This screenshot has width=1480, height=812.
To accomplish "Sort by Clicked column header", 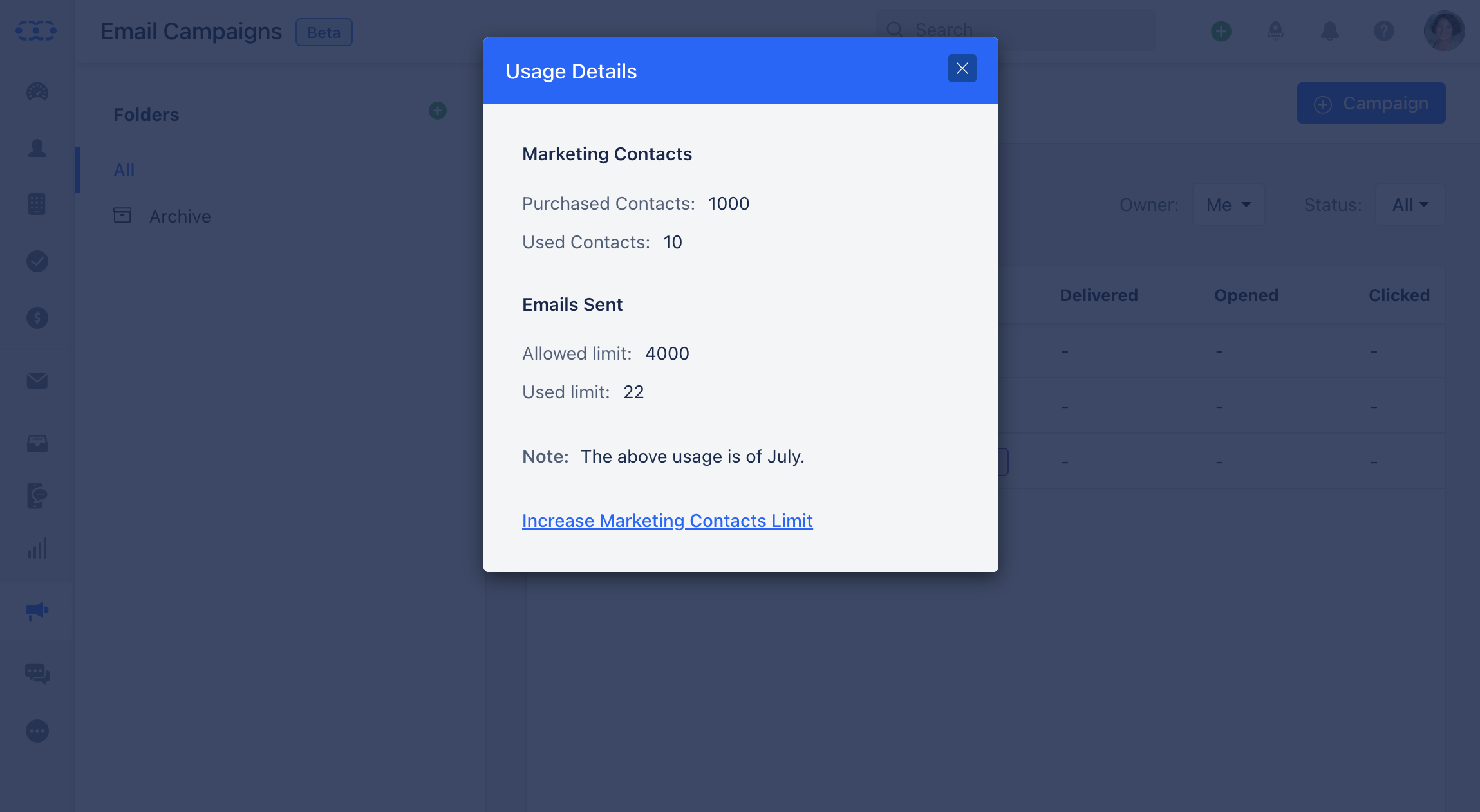I will [1399, 295].
